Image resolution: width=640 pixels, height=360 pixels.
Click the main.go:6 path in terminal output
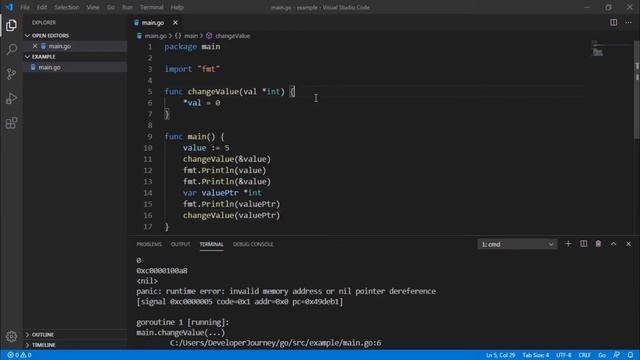[x=276, y=343]
